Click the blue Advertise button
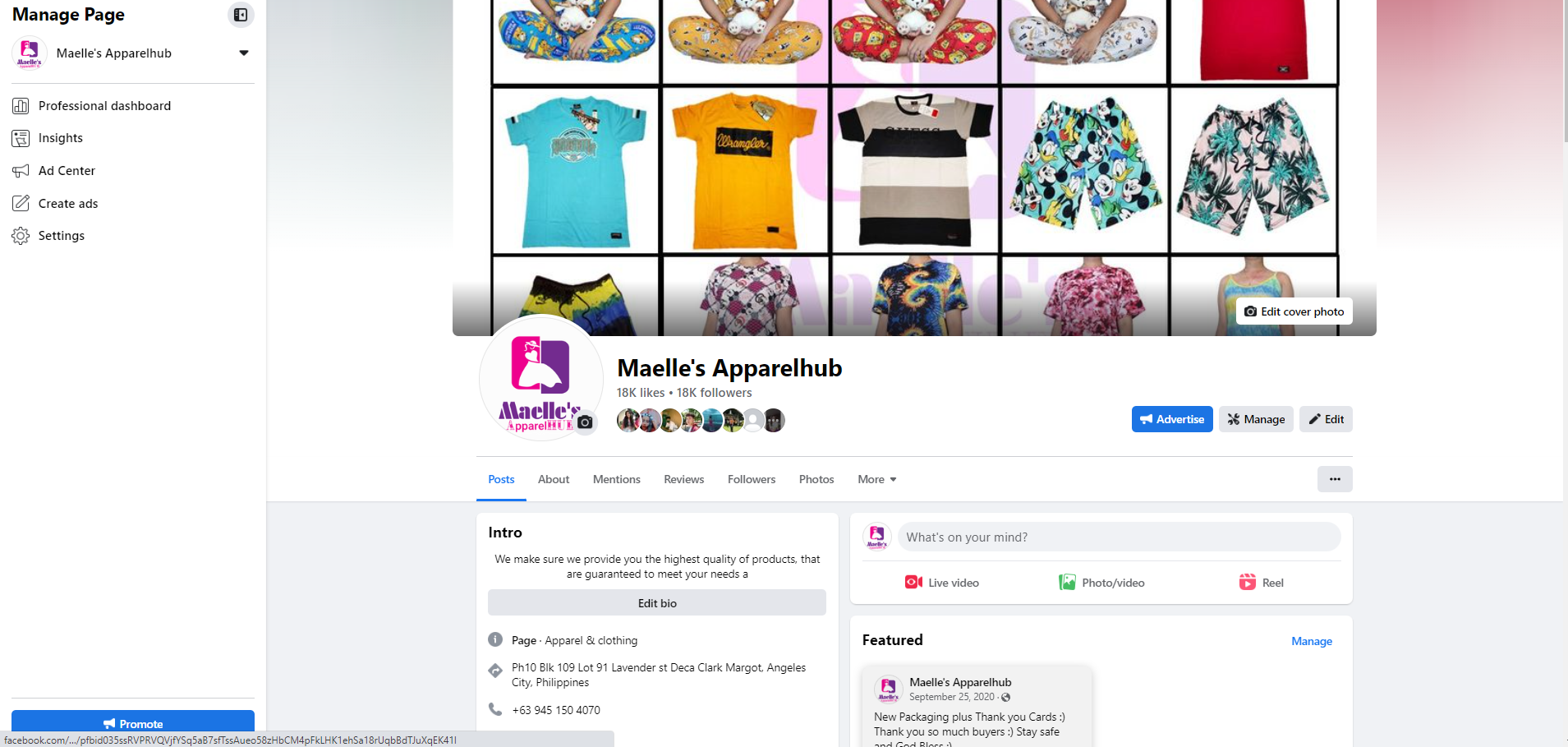This screenshot has height=747, width=1568. (x=1172, y=419)
